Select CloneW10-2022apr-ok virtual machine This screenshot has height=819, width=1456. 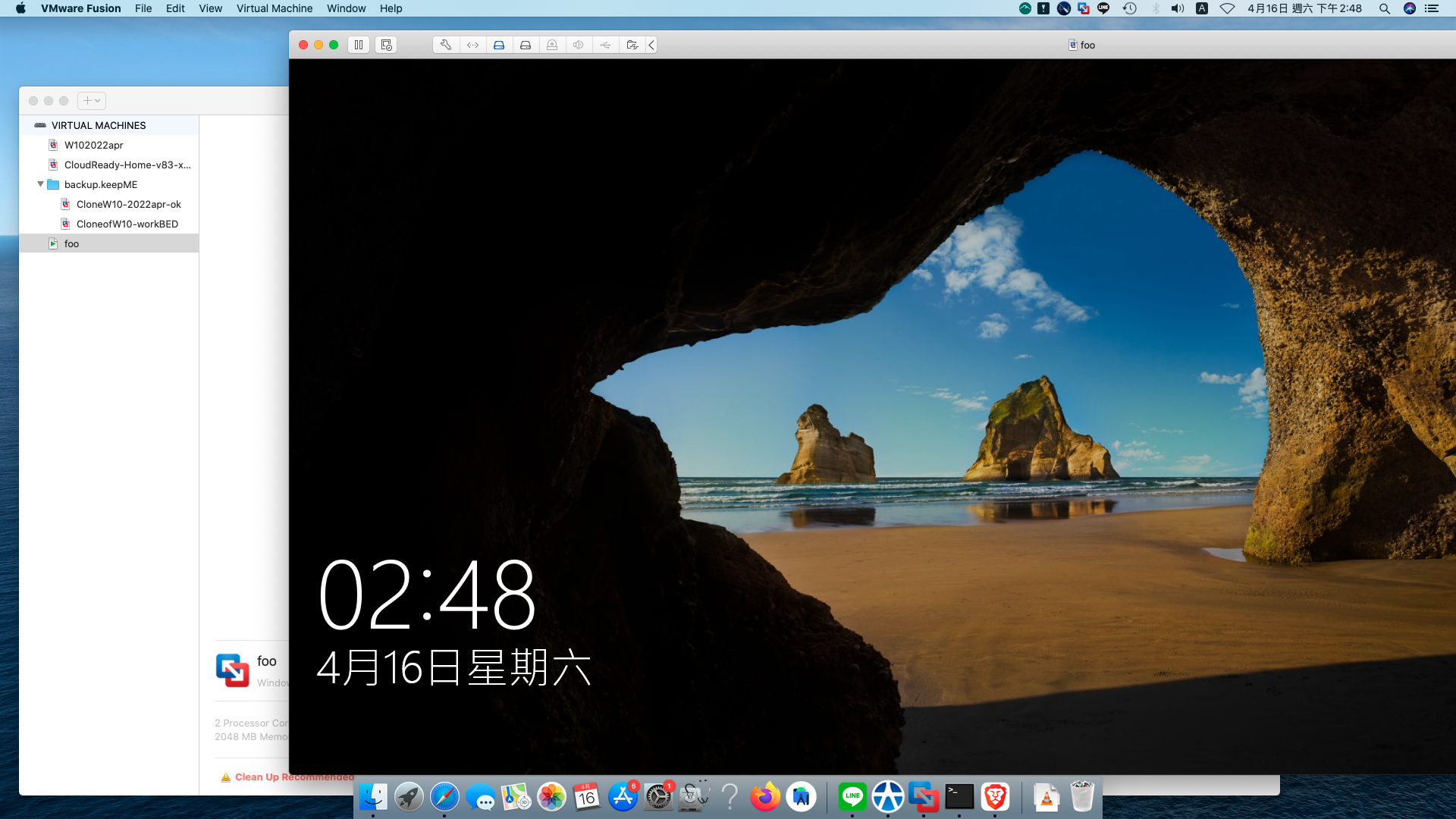tap(128, 204)
